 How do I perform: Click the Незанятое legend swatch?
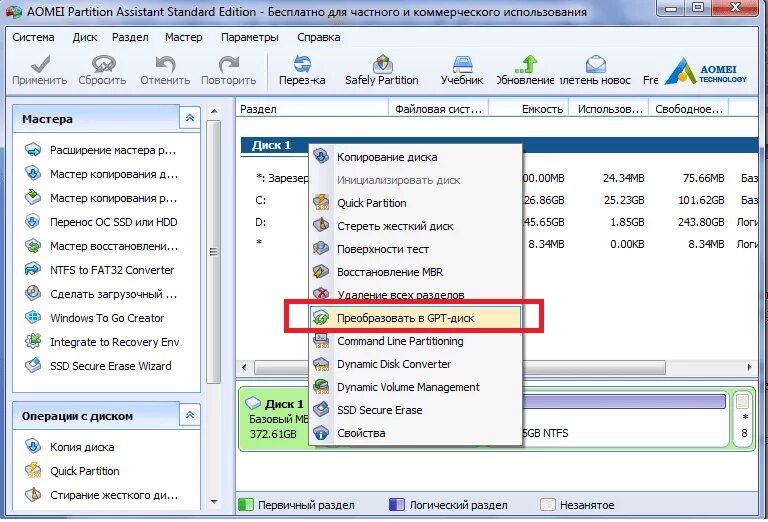click(x=548, y=505)
